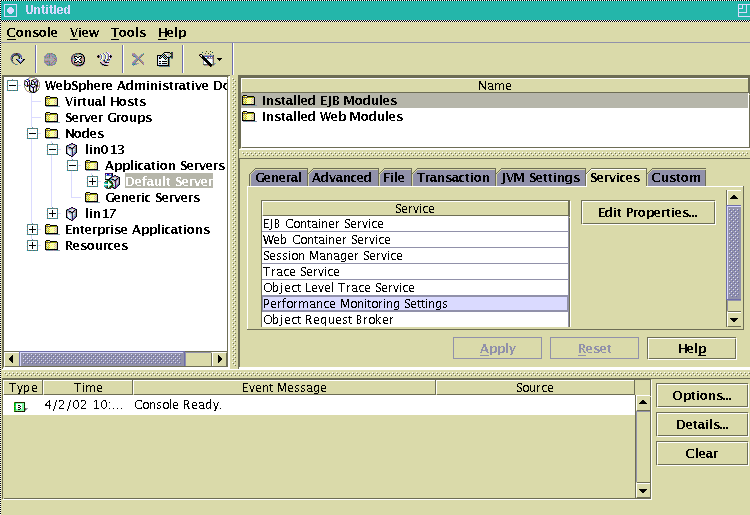Click the Clear button
Image resolution: width=750 pixels, height=515 pixels.
point(702,453)
